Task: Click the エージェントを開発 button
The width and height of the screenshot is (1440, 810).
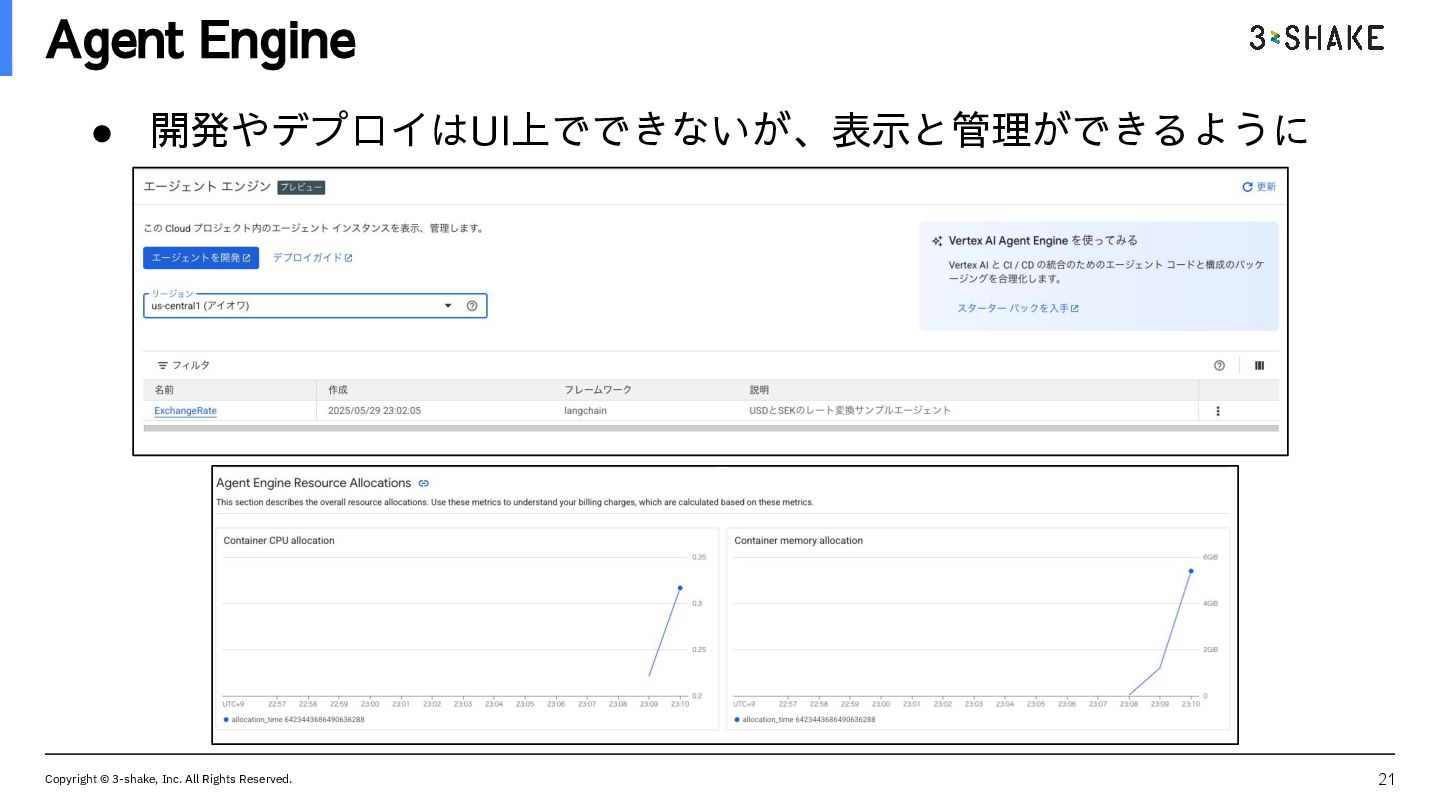Action: [201, 258]
